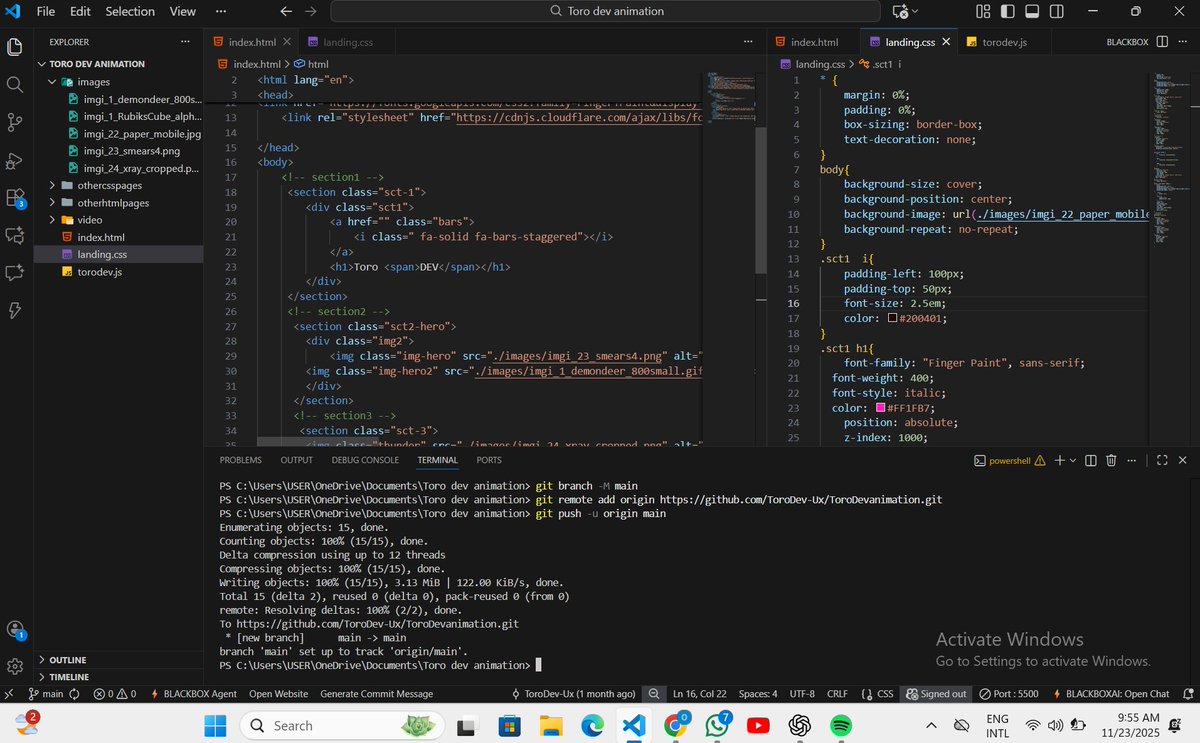Open the terminal profile dropdown chevron

point(1072,459)
